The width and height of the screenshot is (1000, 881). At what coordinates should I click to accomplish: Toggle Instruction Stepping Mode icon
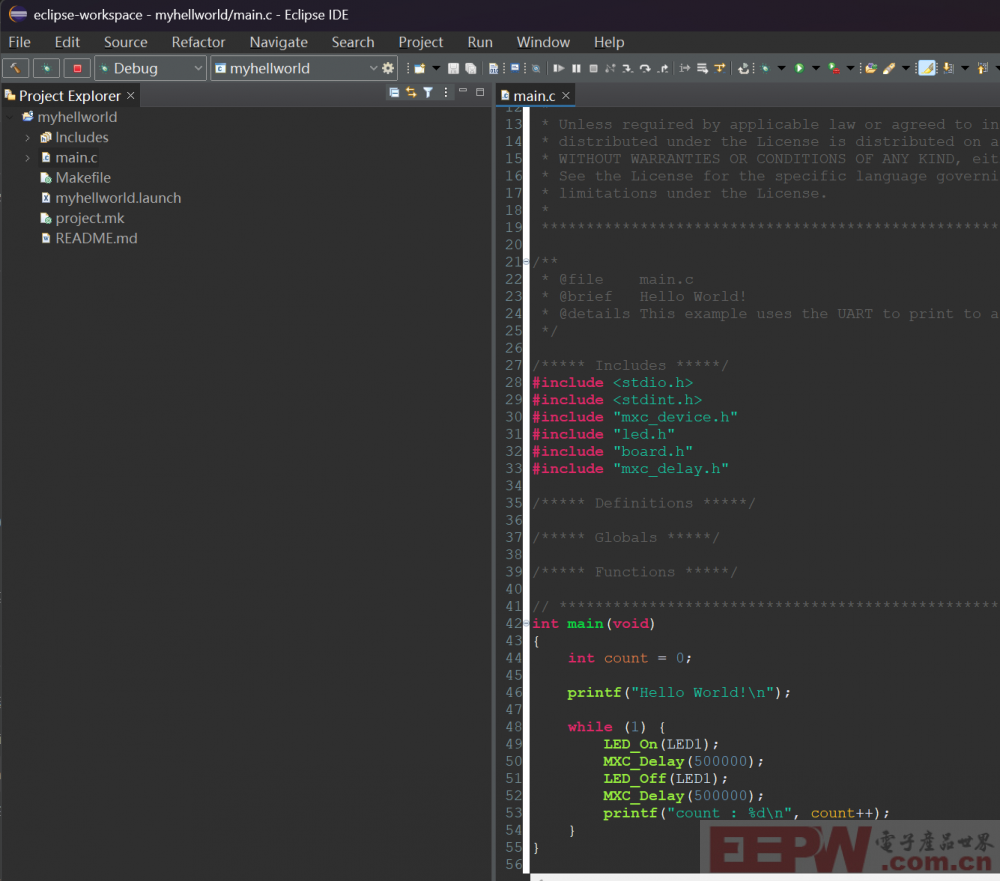tap(684, 68)
